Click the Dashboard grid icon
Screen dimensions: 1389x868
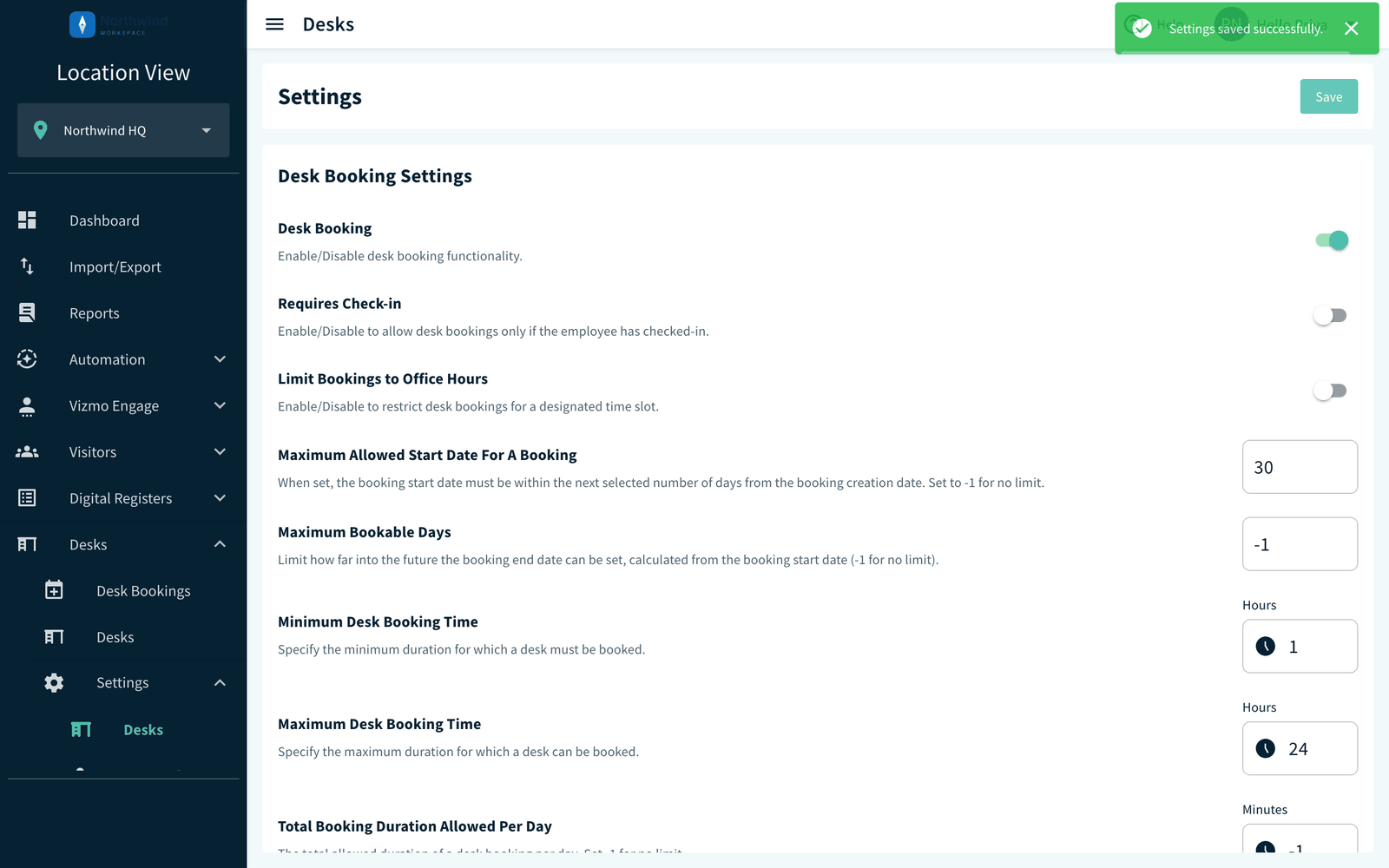pos(27,220)
